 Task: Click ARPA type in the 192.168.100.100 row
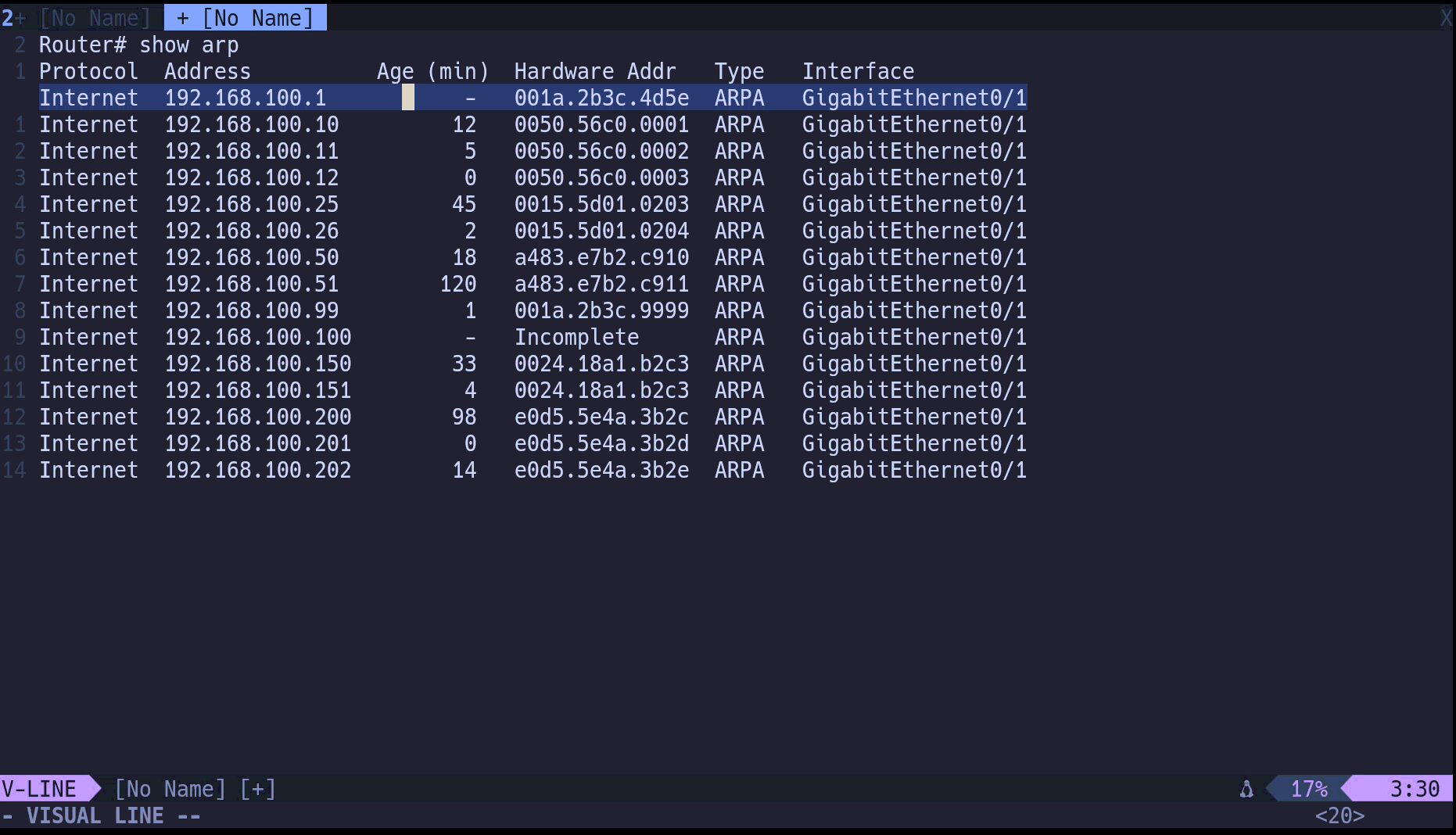click(739, 337)
